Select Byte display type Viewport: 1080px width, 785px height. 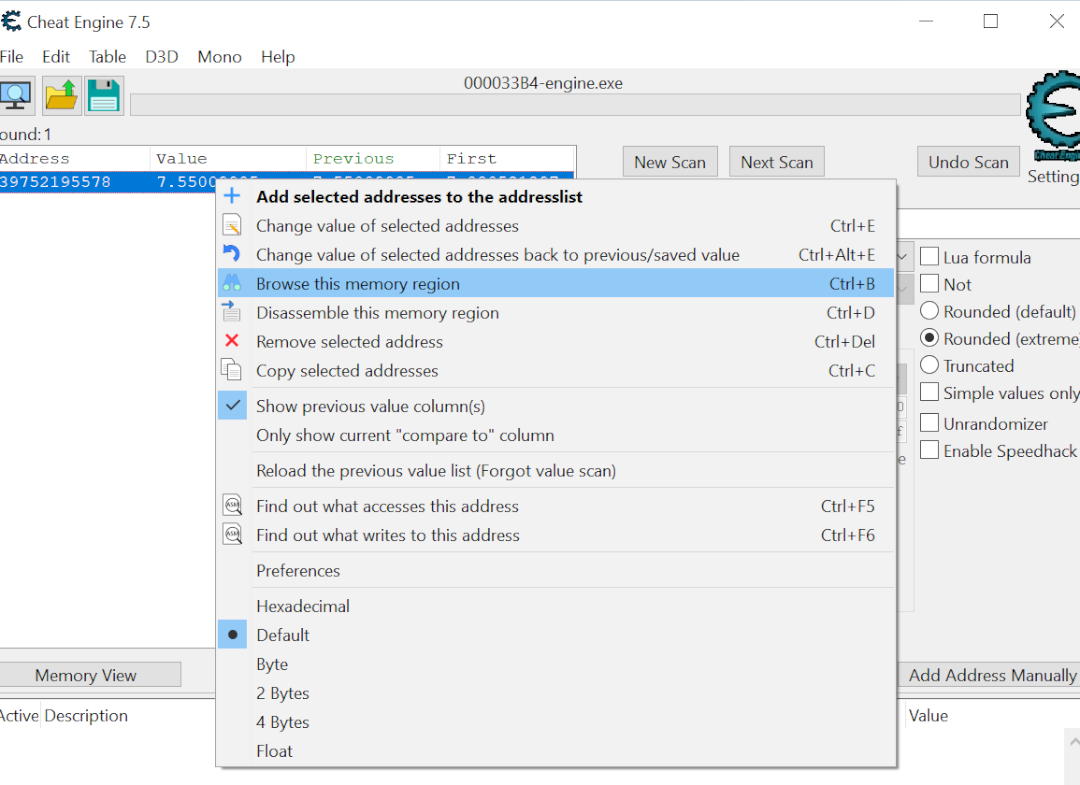(556, 664)
